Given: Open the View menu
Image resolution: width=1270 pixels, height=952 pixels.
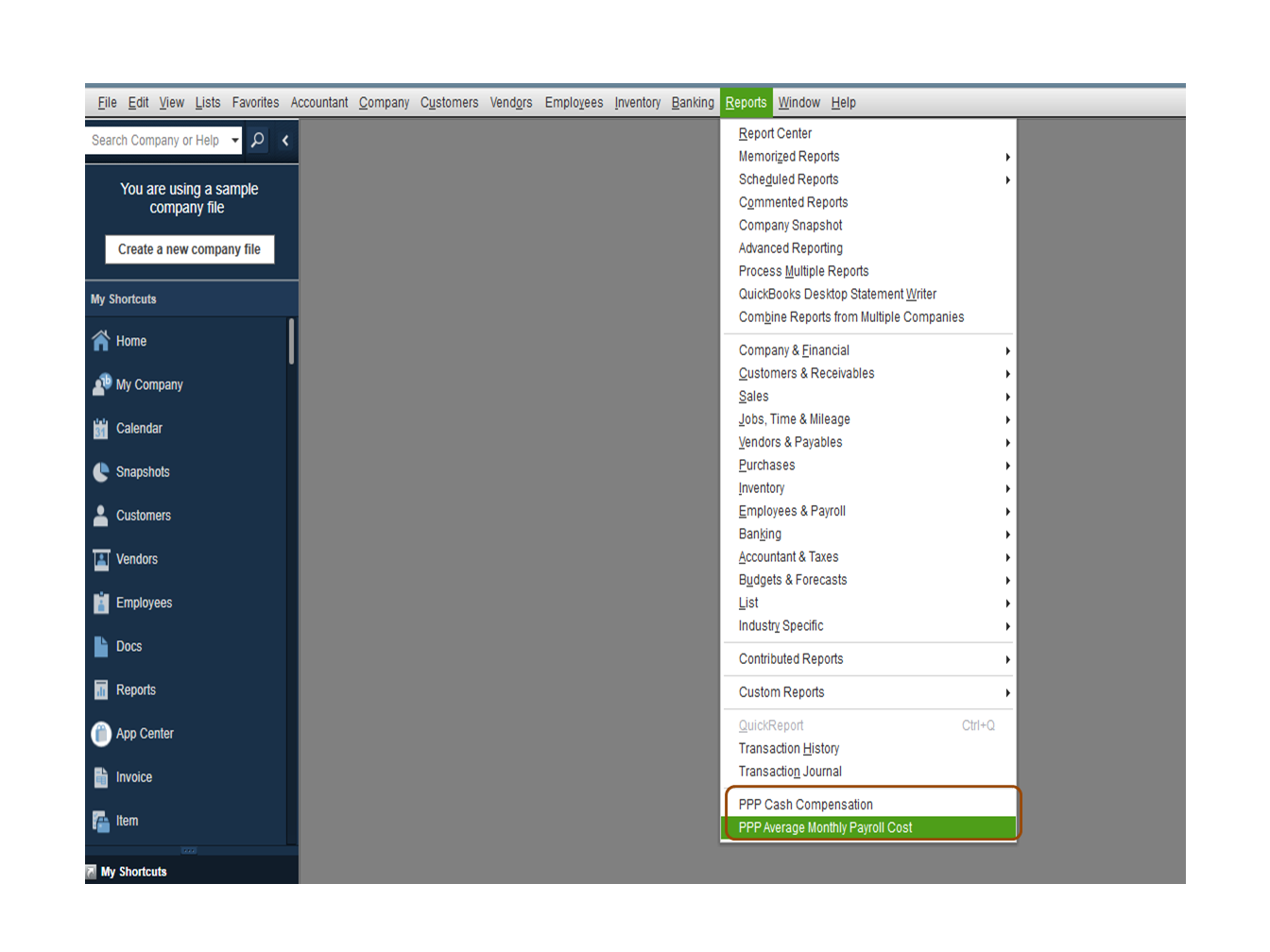Looking at the screenshot, I should [x=171, y=102].
